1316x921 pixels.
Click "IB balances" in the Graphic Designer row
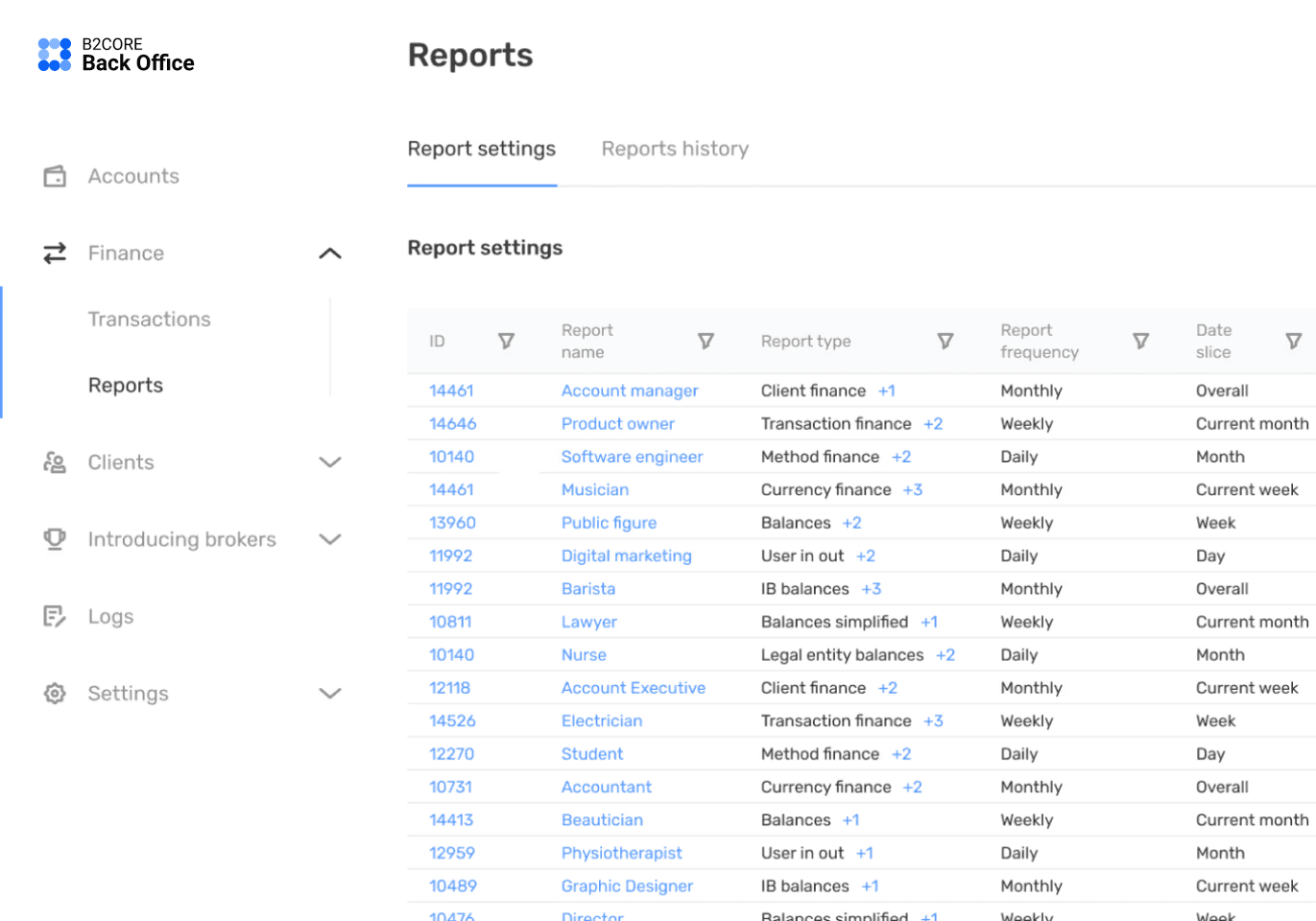(x=805, y=886)
